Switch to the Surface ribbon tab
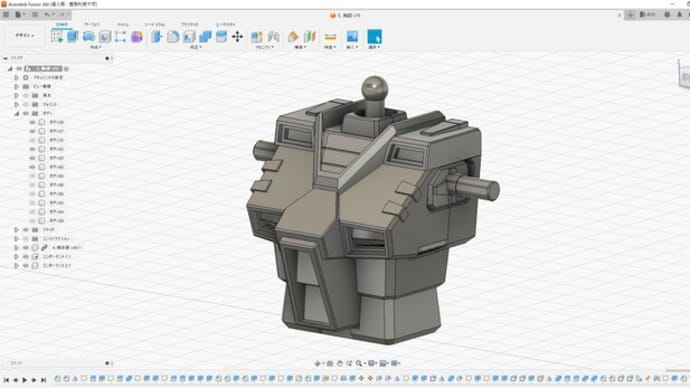Screen dimensions: 690x388 click(x=92, y=24)
